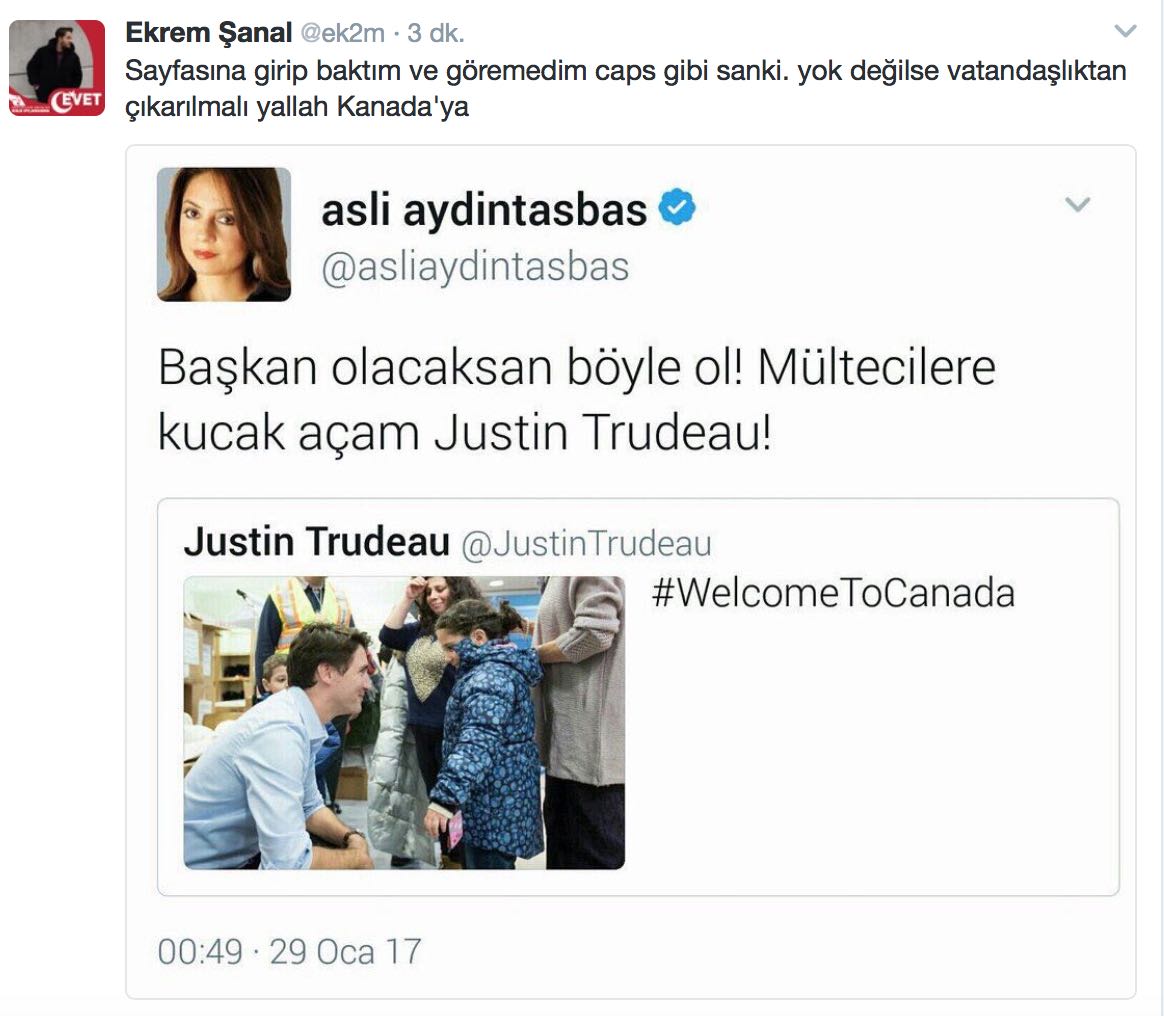Screen dimensions: 1164x1016
Task: Open asli aydintasbas profile photo
Action: pyautogui.click(x=224, y=235)
